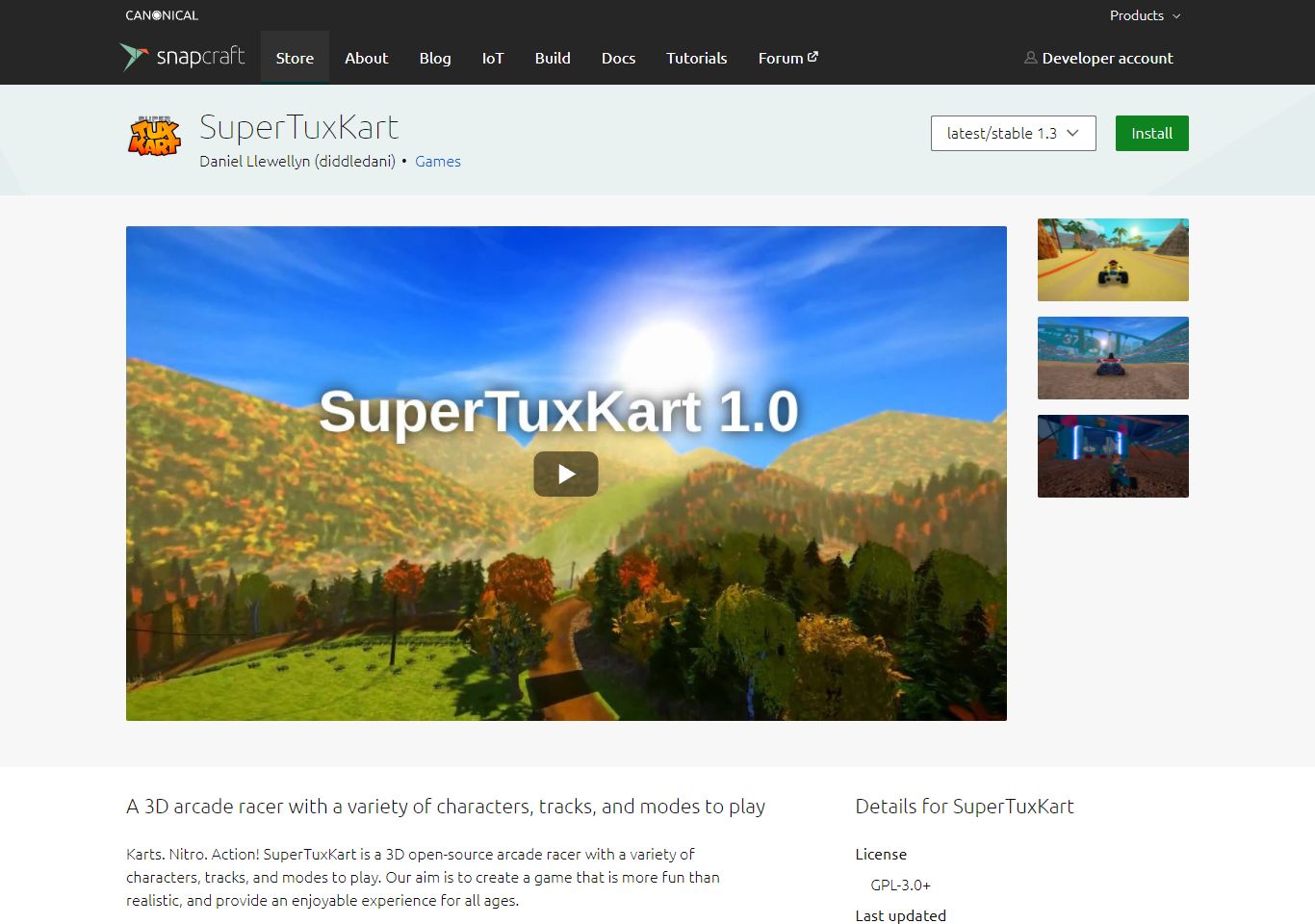
Task: View the stadium track screenshot thumbnail
Action: [1113, 358]
